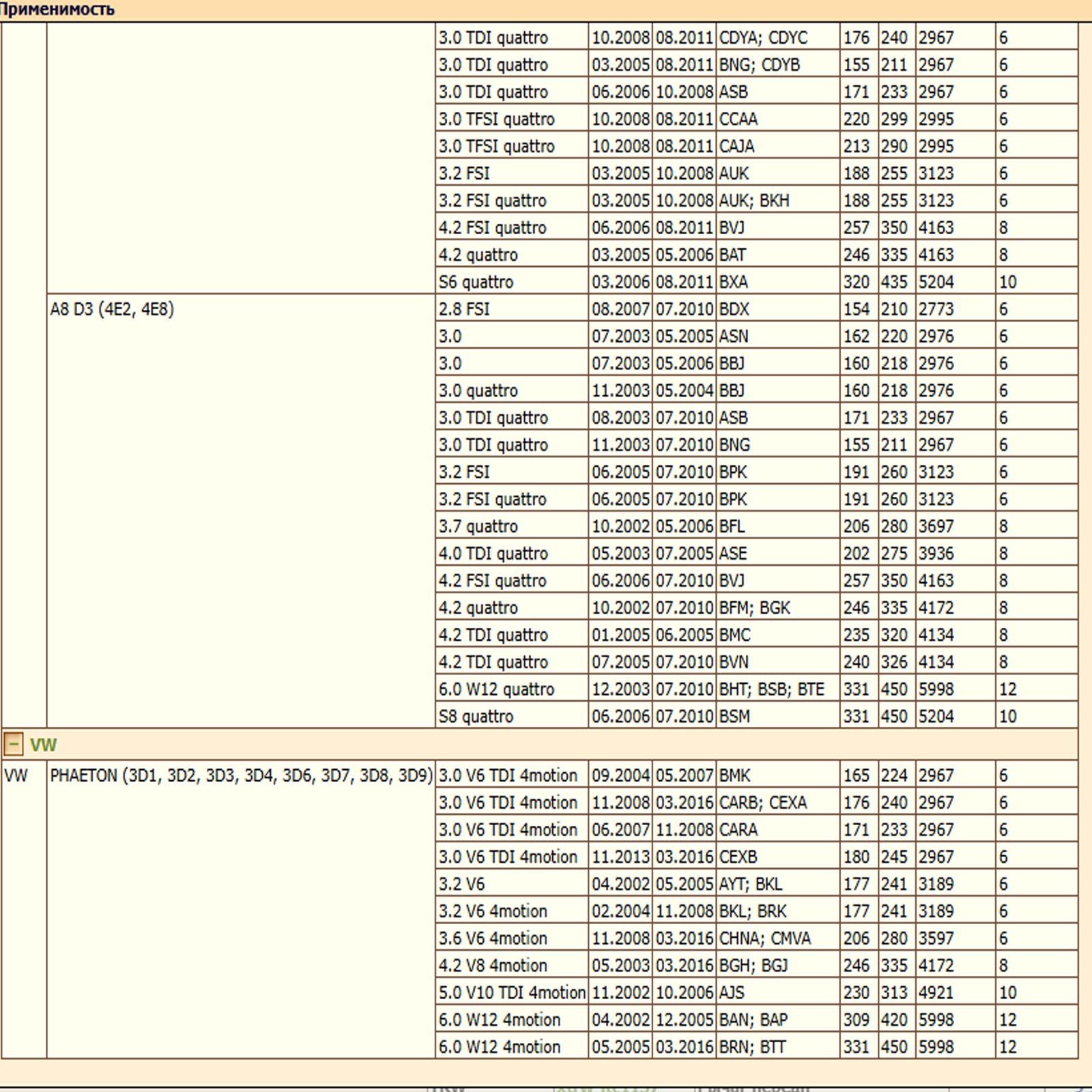Click power value 180 in CEXB row
The image size is (1092, 1092).
click(856, 857)
